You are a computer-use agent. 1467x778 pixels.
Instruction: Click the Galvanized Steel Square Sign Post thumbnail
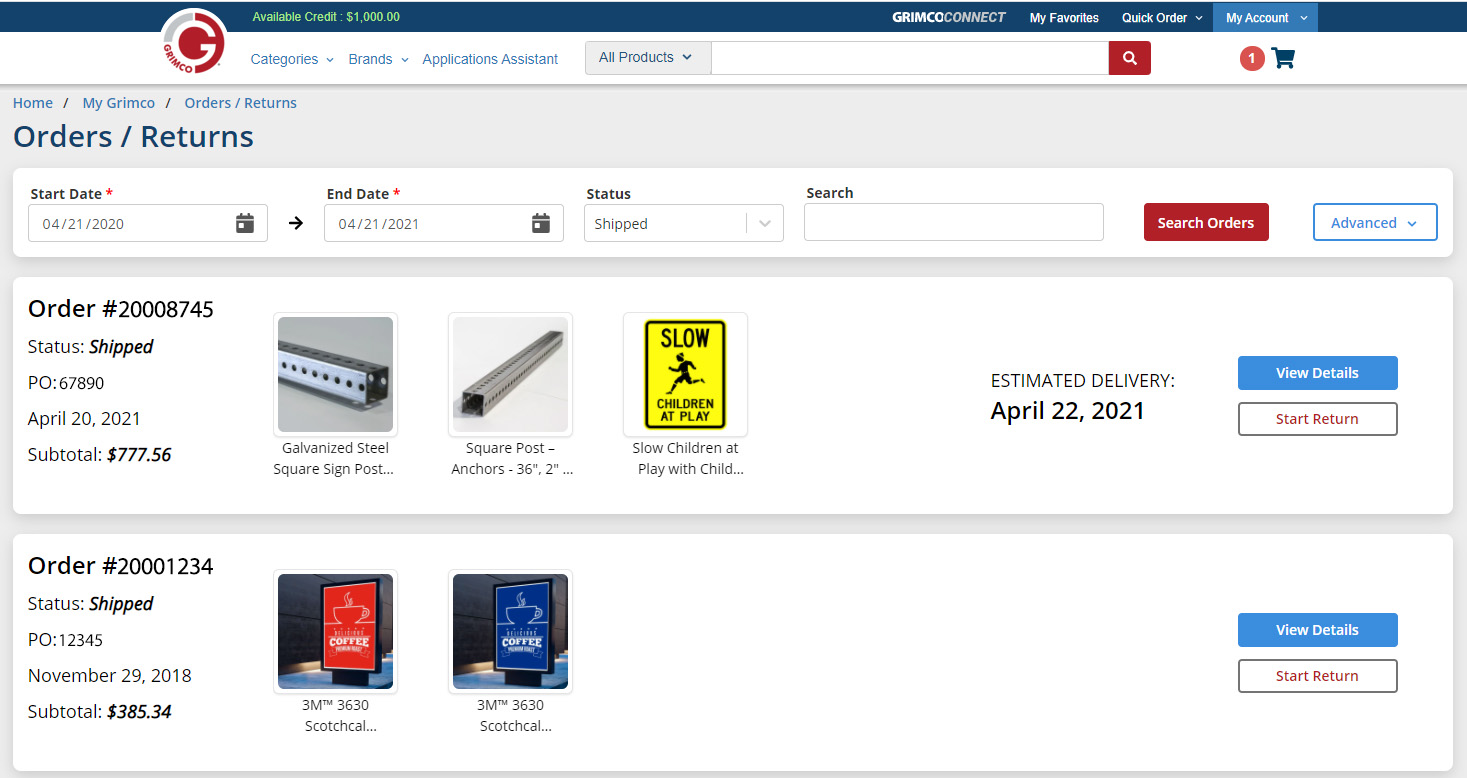[335, 375]
